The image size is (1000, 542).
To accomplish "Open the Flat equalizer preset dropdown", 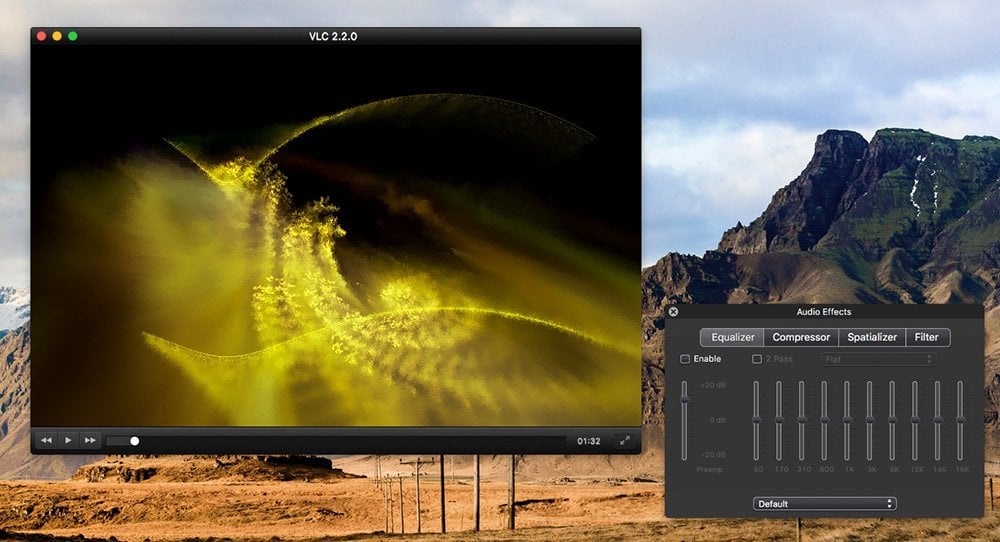I will [878, 359].
